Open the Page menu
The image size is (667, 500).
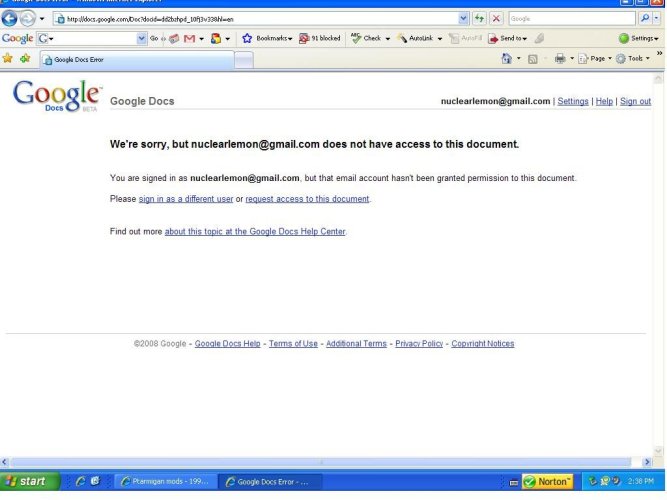click(595, 58)
